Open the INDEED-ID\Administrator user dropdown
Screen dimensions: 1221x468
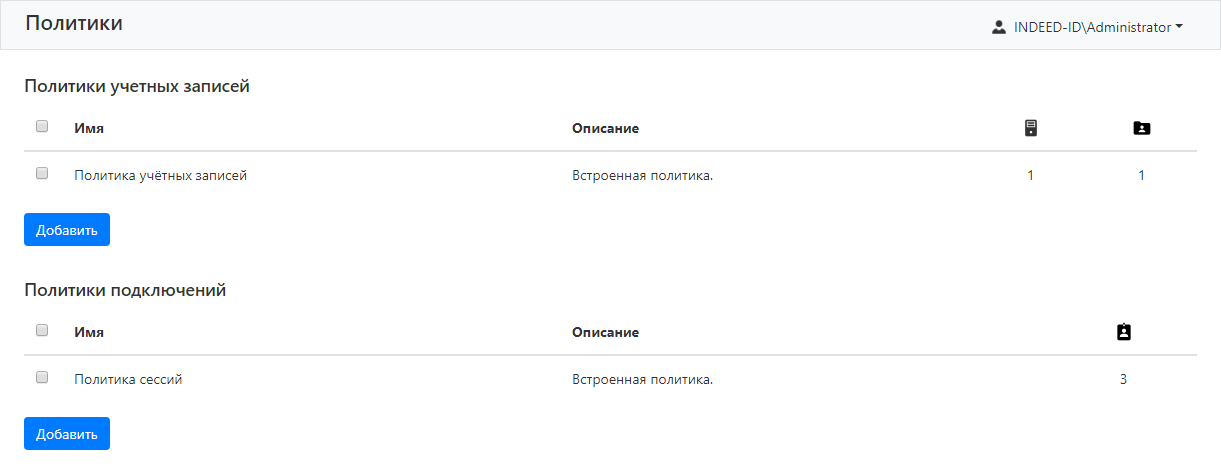pyautogui.click(x=1091, y=28)
